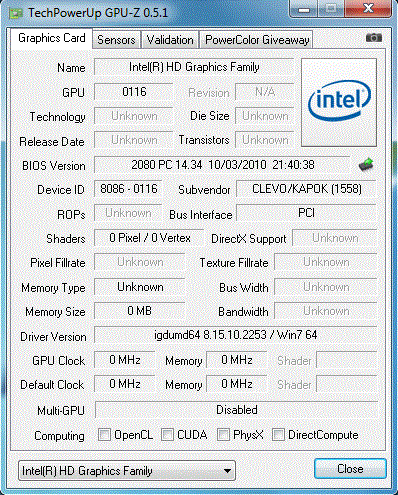Click the ROPs Unknown field

point(128,213)
